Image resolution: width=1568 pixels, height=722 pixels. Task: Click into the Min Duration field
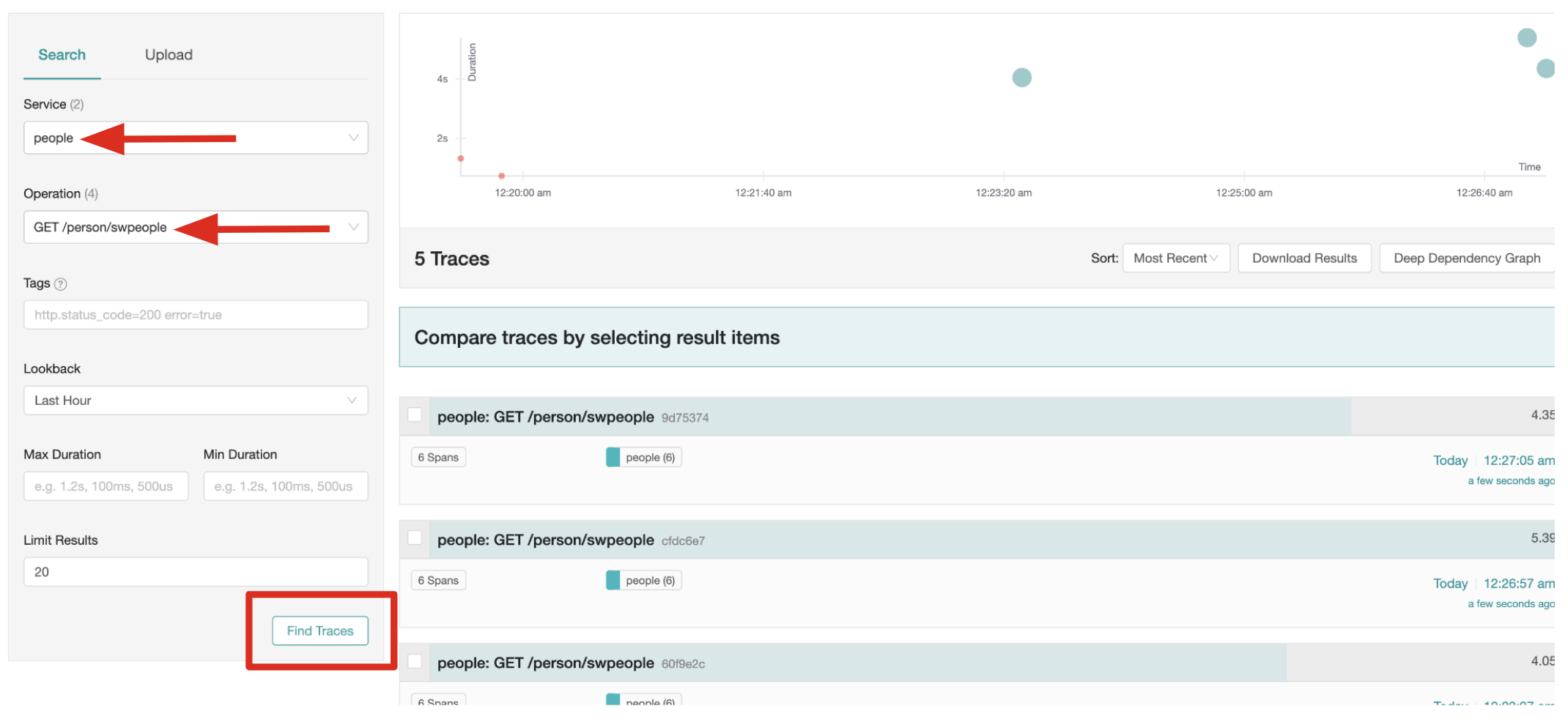click(x=285, y=486)
